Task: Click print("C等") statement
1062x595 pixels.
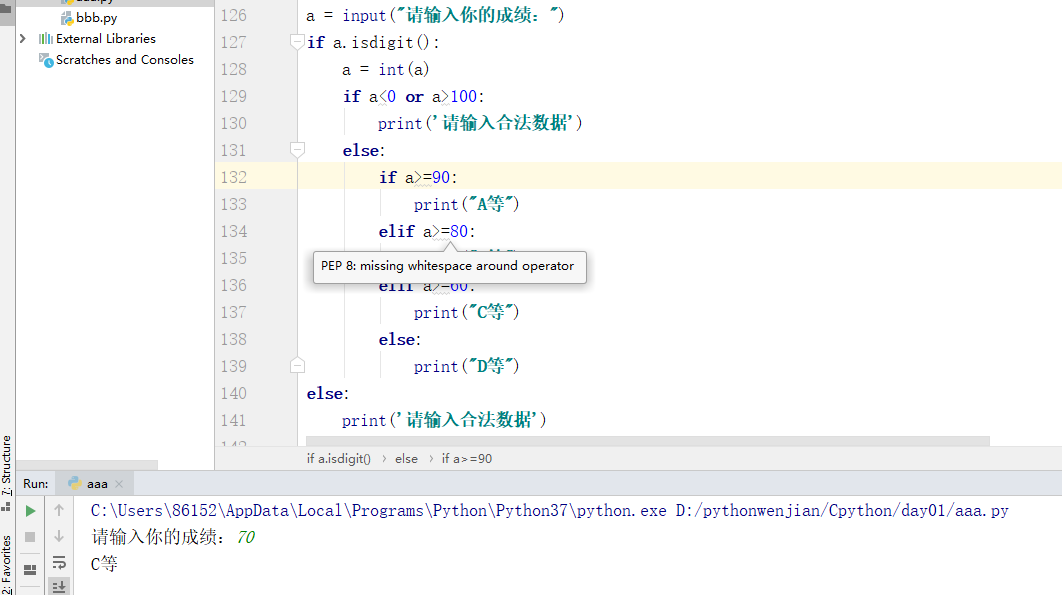Action: [467, 312]
